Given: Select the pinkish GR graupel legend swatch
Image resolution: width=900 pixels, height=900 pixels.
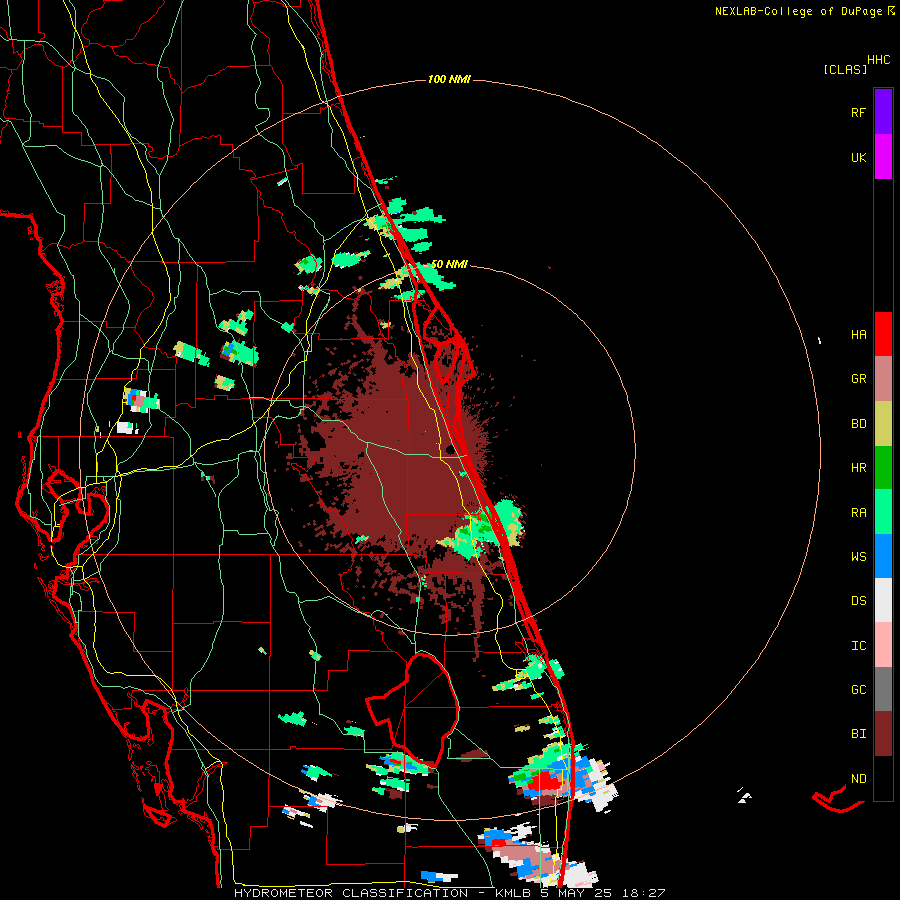Looking at the screenshot, I should click(x=883, y=379).
